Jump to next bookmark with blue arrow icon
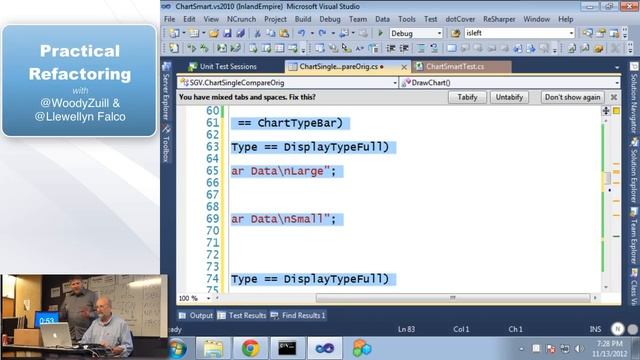The width and height of the screenshot is (640, 360). click(531, 49)
